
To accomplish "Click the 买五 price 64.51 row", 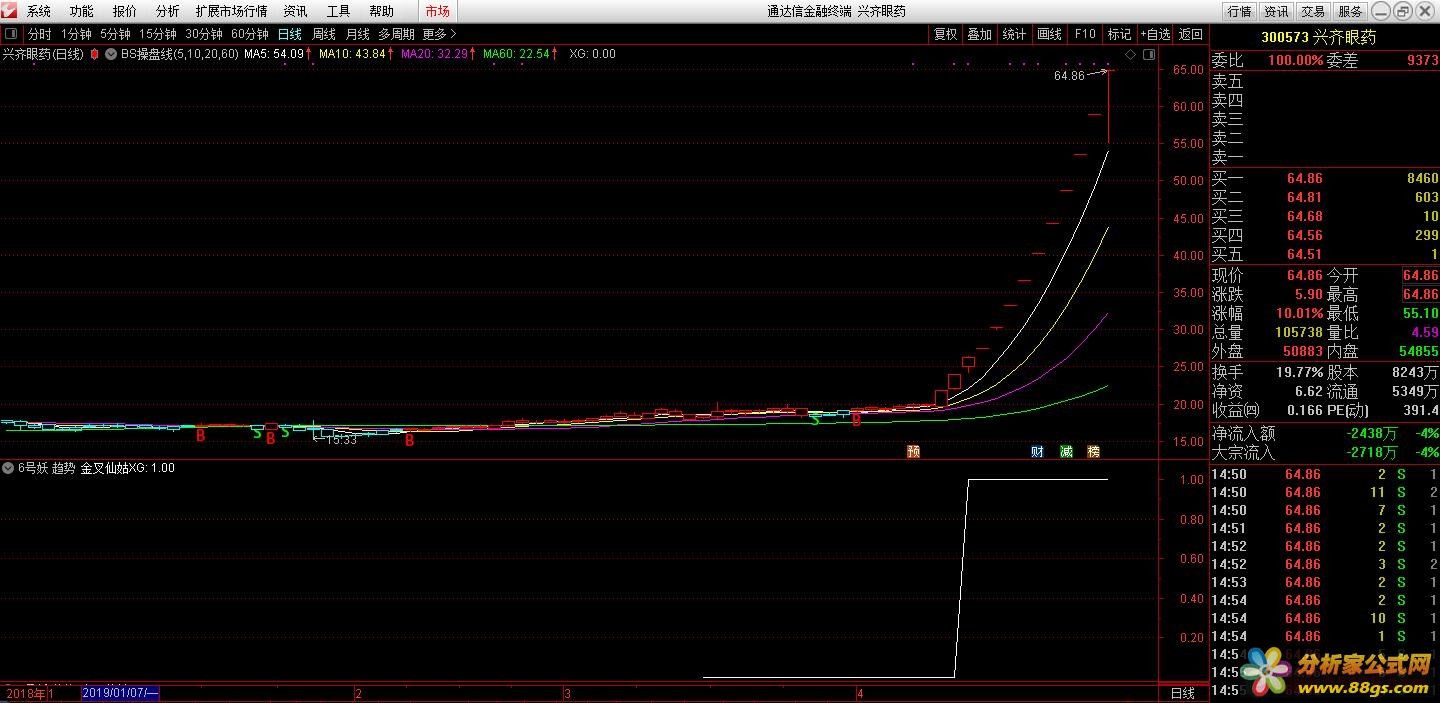I will tap(1325, 255).
